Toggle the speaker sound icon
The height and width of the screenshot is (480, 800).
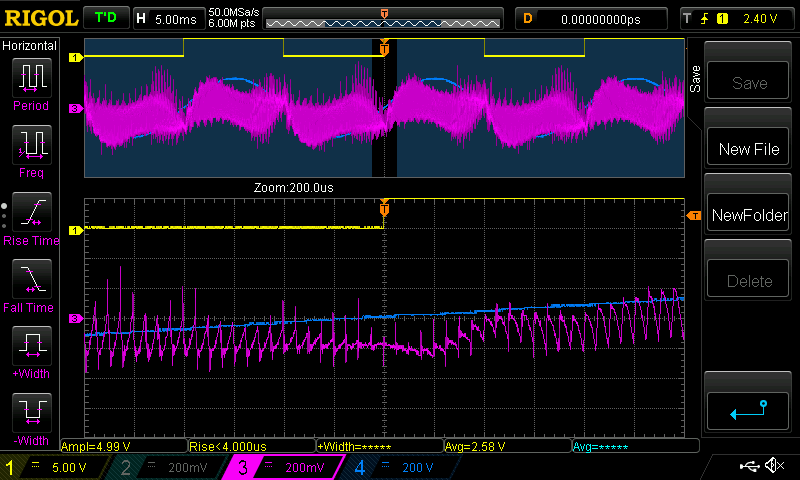(773, 466)
